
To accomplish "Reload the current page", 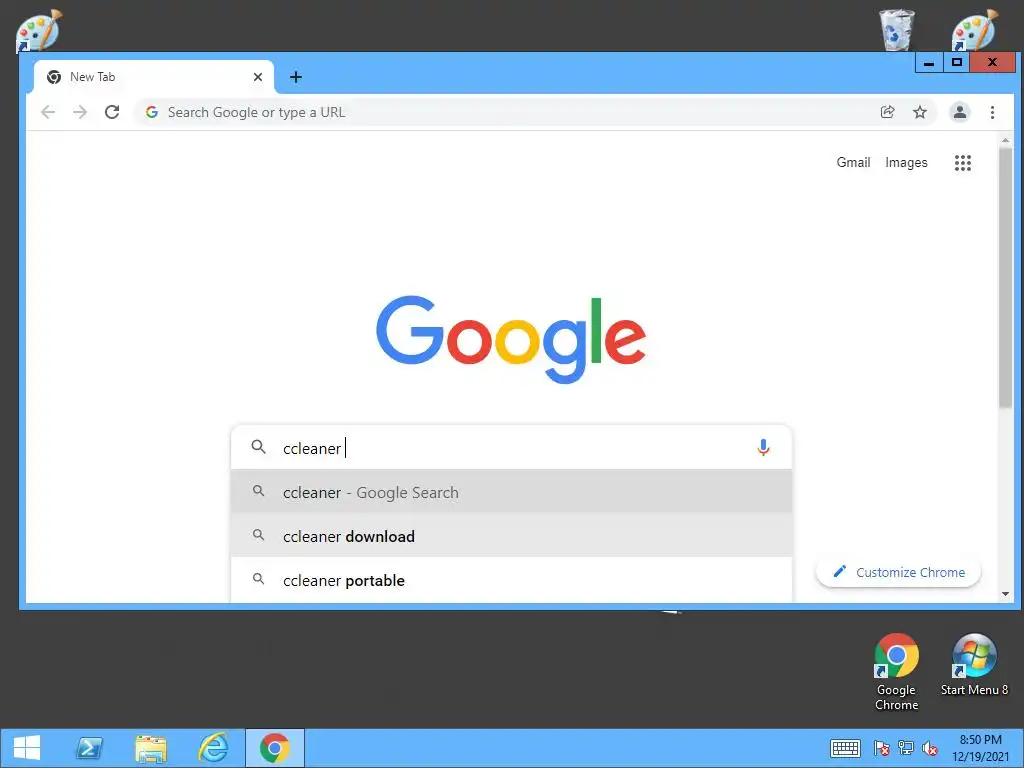I will pyautogui.click(x=112, y=112).
